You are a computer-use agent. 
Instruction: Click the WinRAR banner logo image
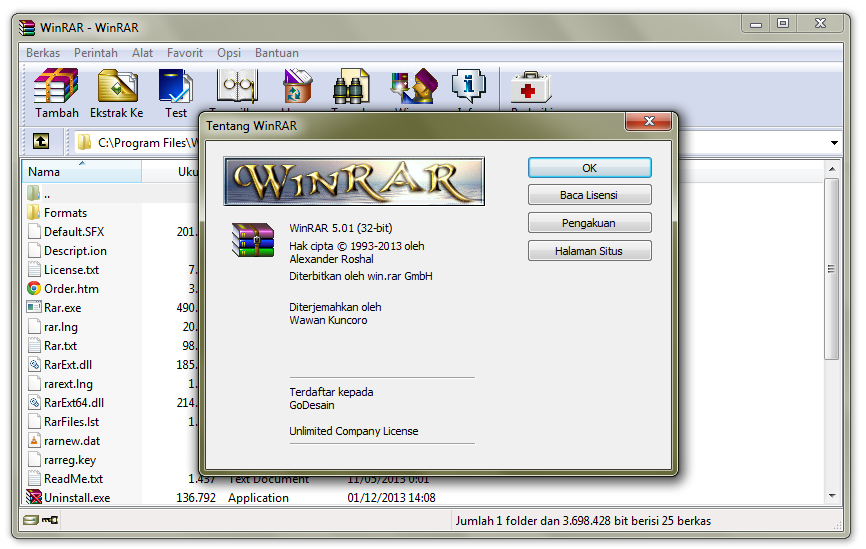tap(354, 181)
